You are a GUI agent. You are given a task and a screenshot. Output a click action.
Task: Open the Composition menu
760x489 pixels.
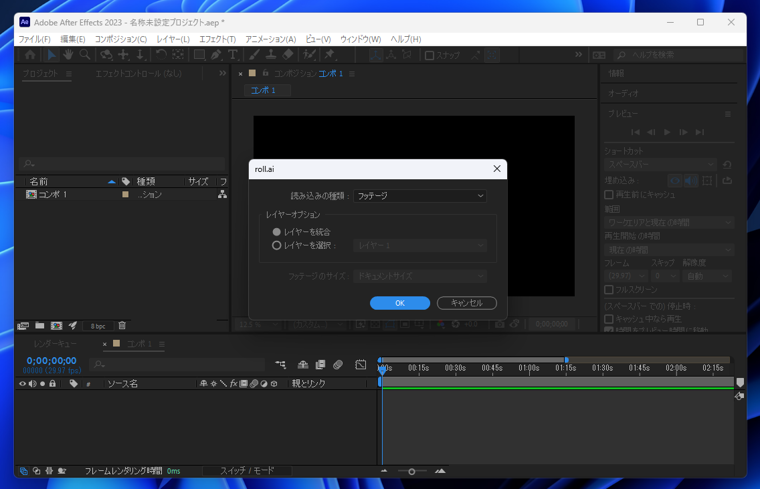tap(121, 39)
